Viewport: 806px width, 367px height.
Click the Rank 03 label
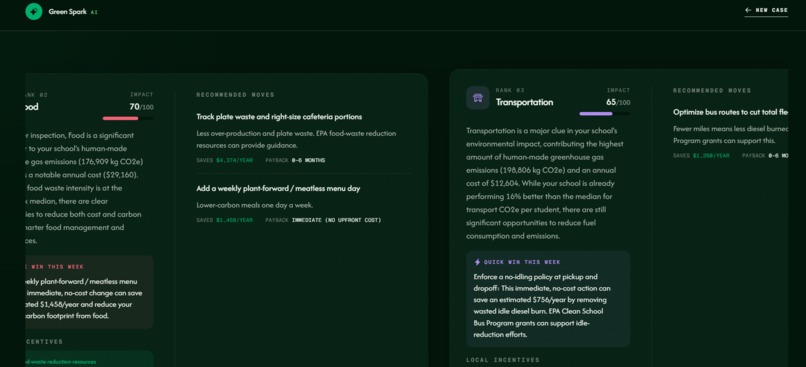[x=510, y=90]
